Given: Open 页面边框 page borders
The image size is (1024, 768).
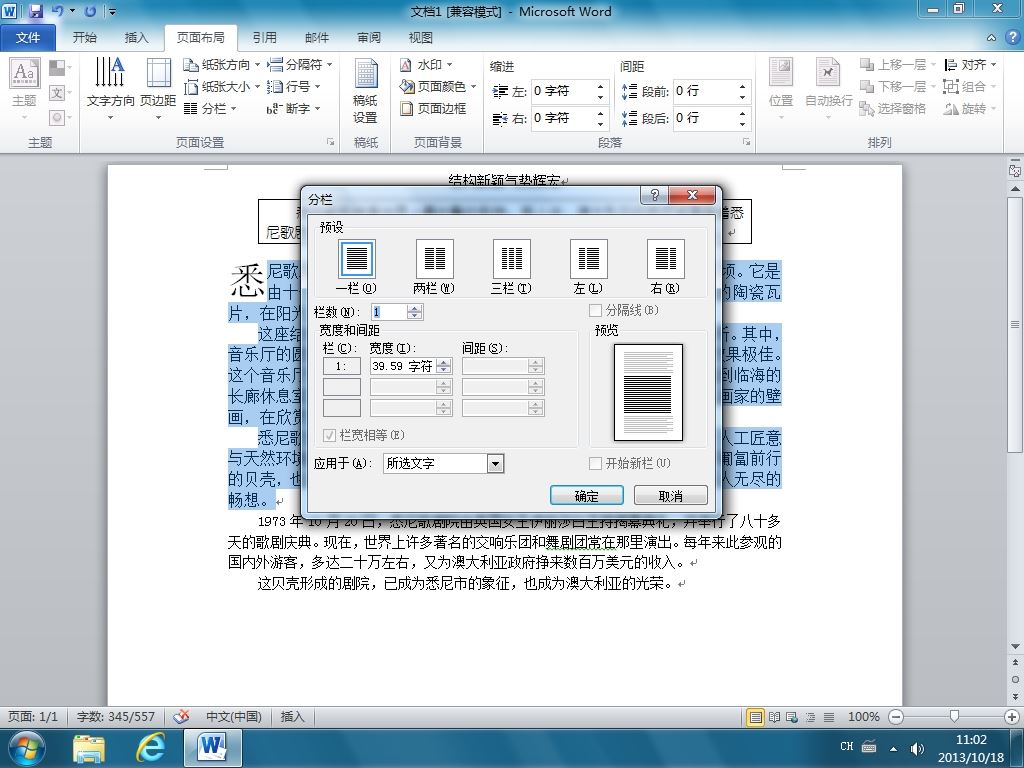Looking at the screenshot, I should pos(433,108).
